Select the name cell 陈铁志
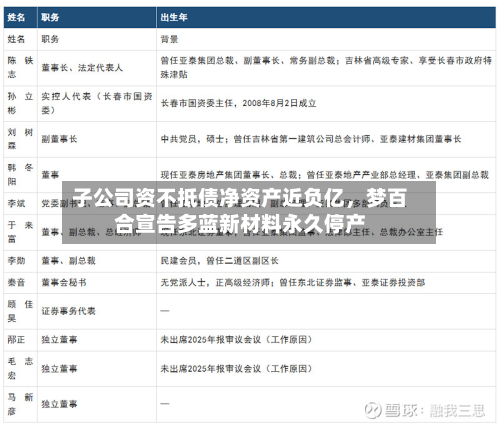Viewport: 500px width, 426px height. point(20,67)
